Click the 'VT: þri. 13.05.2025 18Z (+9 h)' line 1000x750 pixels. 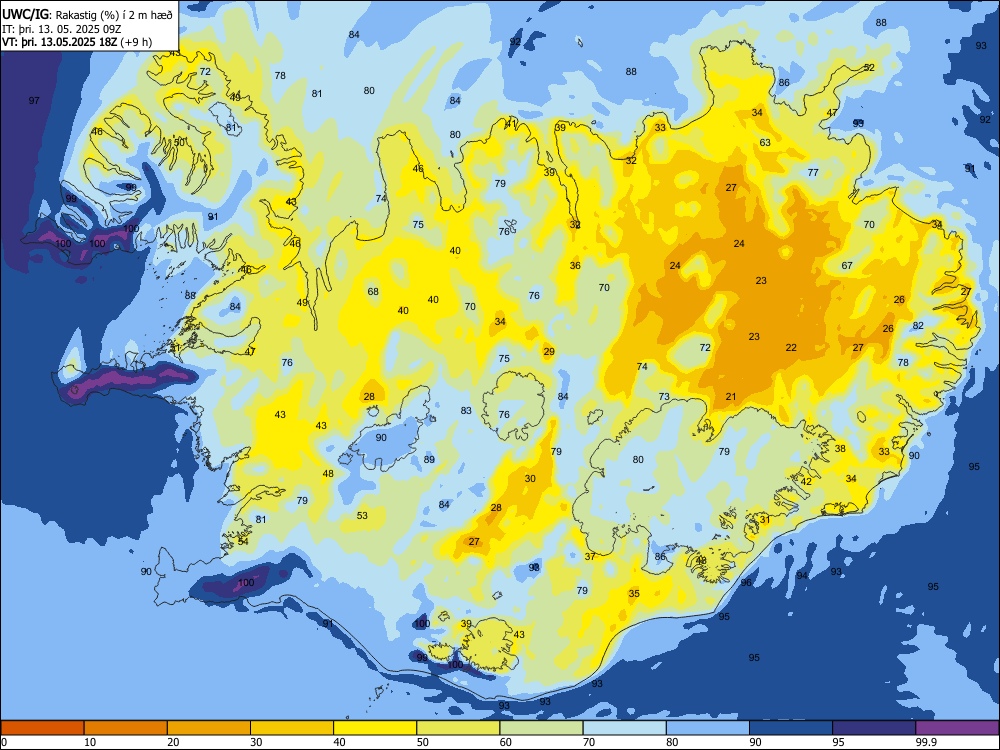point(77,42)
